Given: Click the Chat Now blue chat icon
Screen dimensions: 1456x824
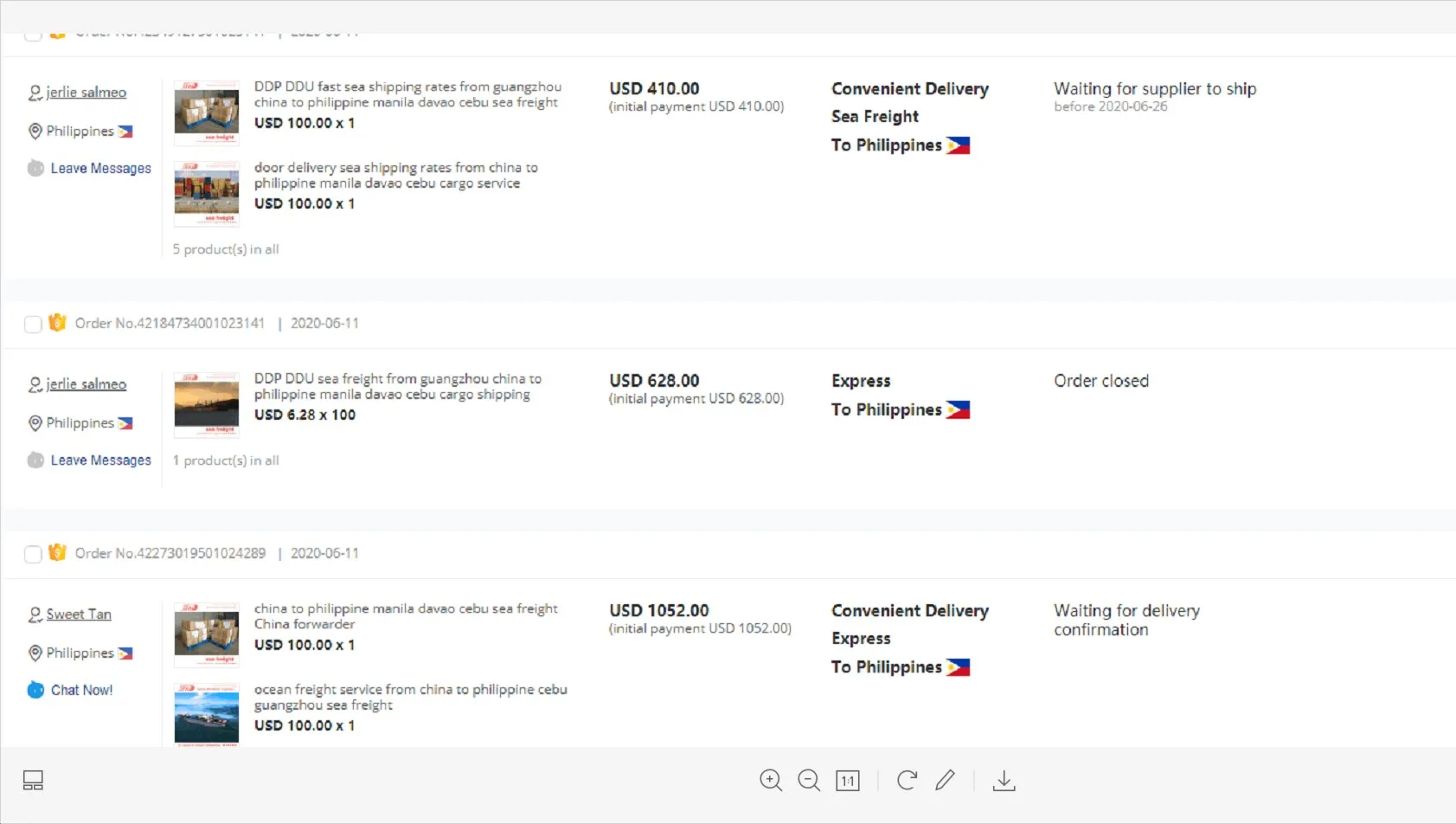Looking at the screenshot, I should click(35, 690).
